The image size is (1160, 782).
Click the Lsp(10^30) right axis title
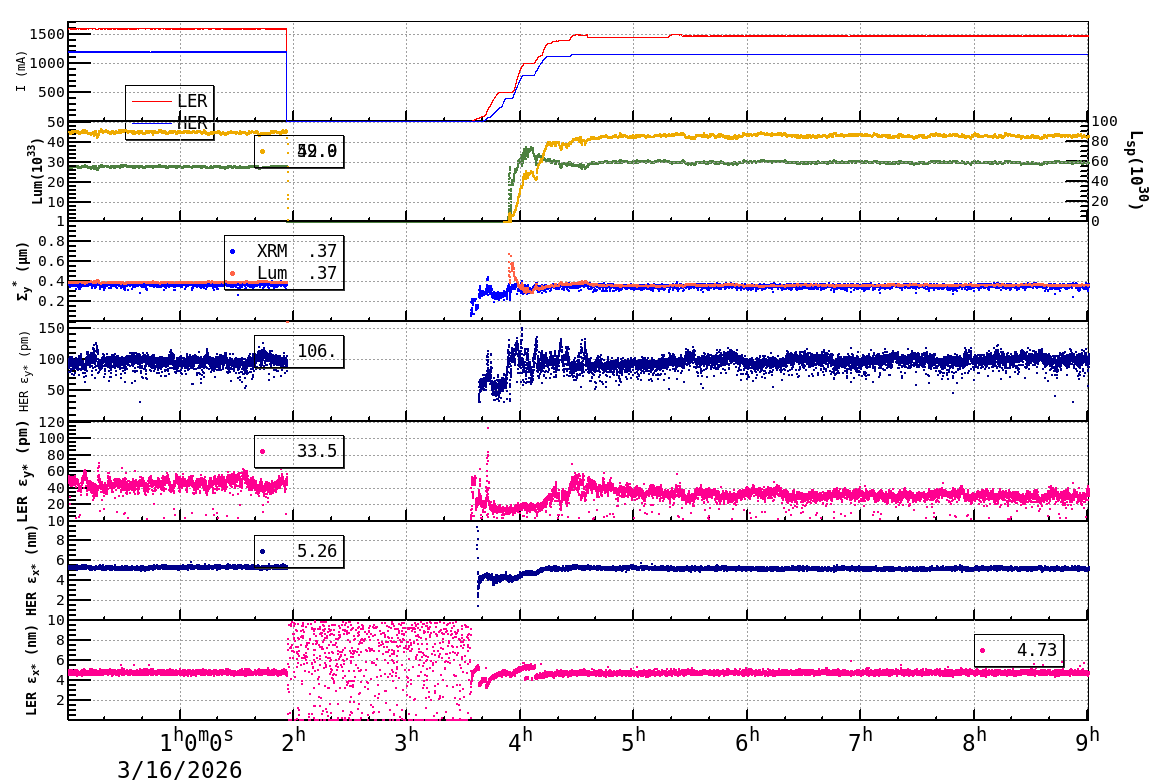click(1137, 170)
